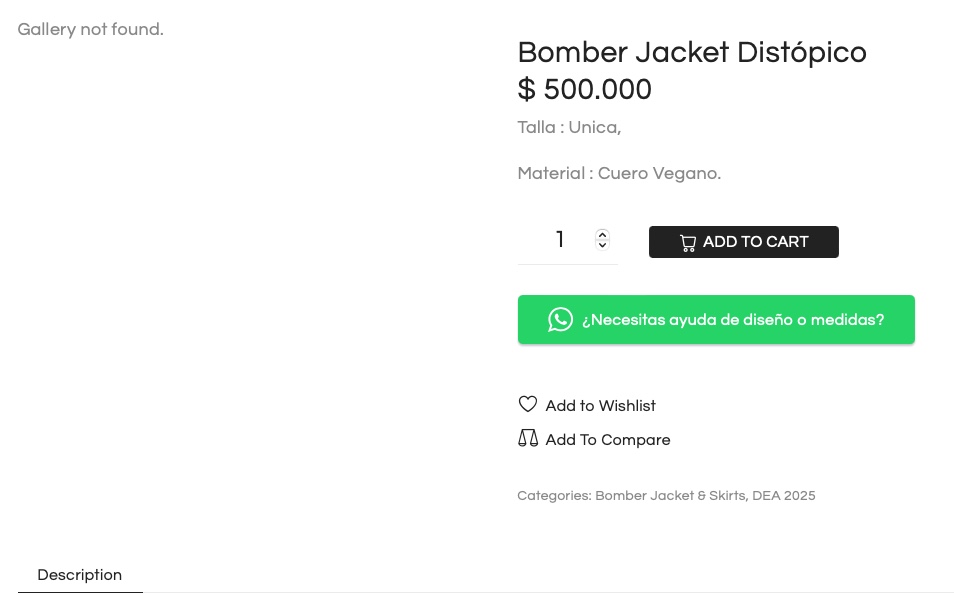954x594 pixels.
Task: Click the "Add To Compare" text link
Action: [607, 440]
